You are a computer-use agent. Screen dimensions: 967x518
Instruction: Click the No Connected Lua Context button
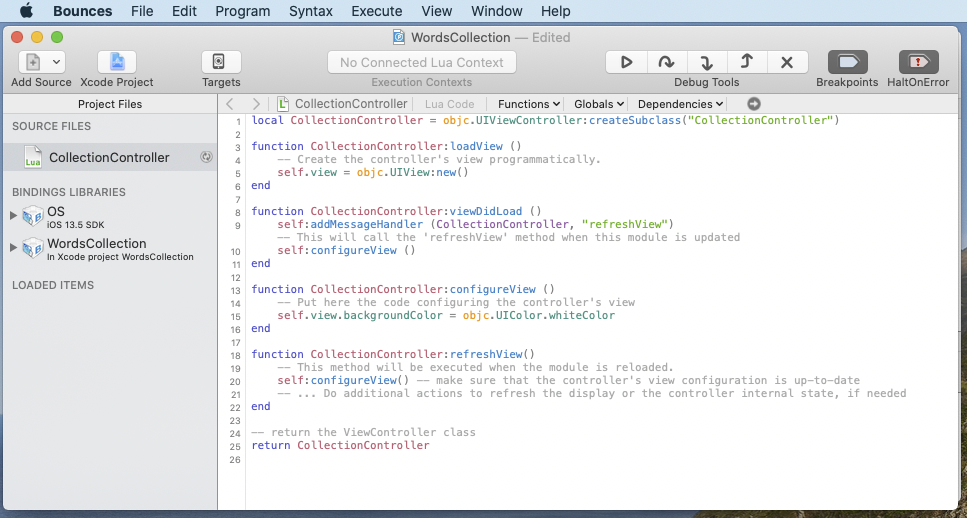(x=422, y=62)
